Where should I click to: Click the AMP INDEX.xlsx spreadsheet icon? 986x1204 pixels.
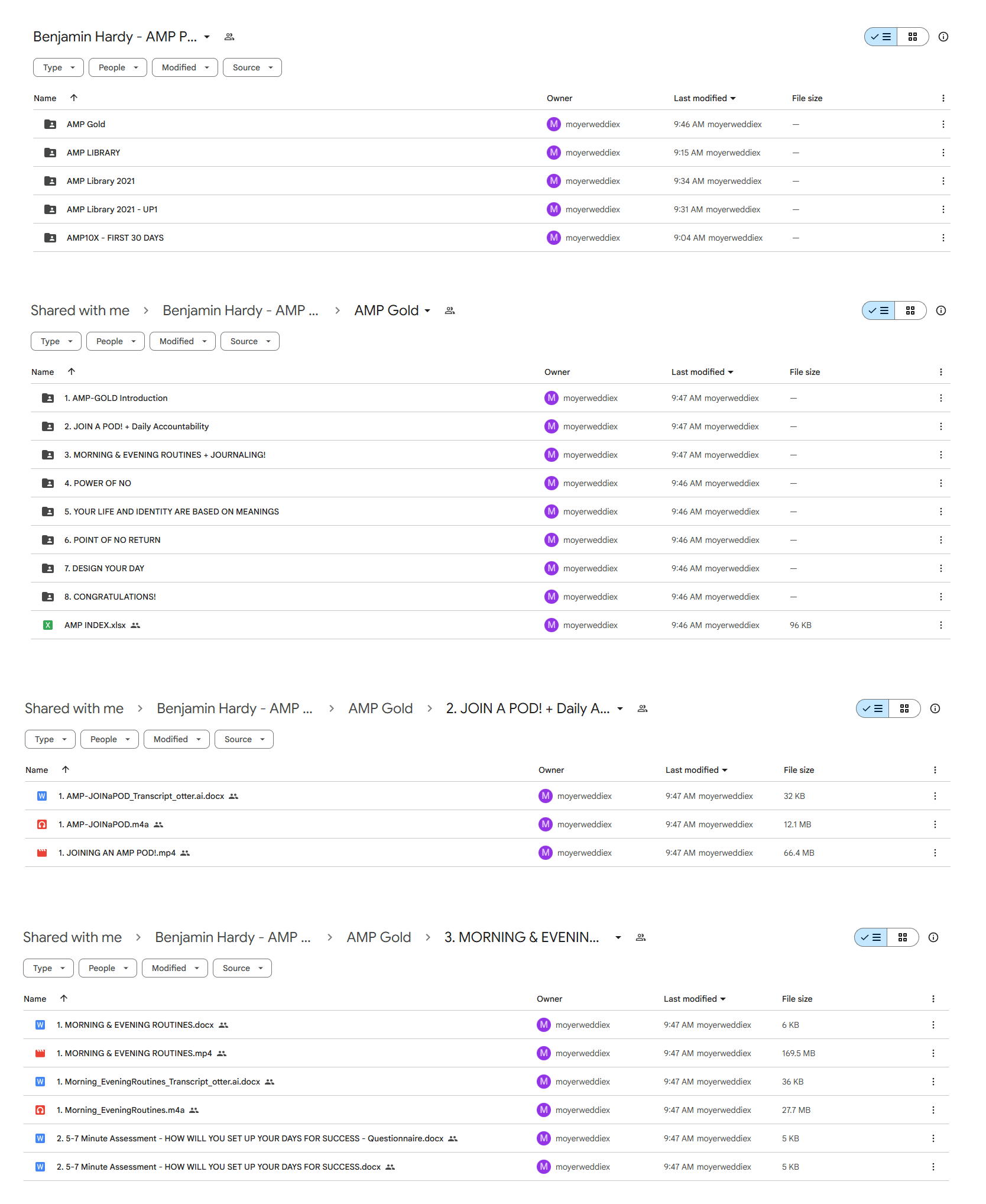(48, 625)
